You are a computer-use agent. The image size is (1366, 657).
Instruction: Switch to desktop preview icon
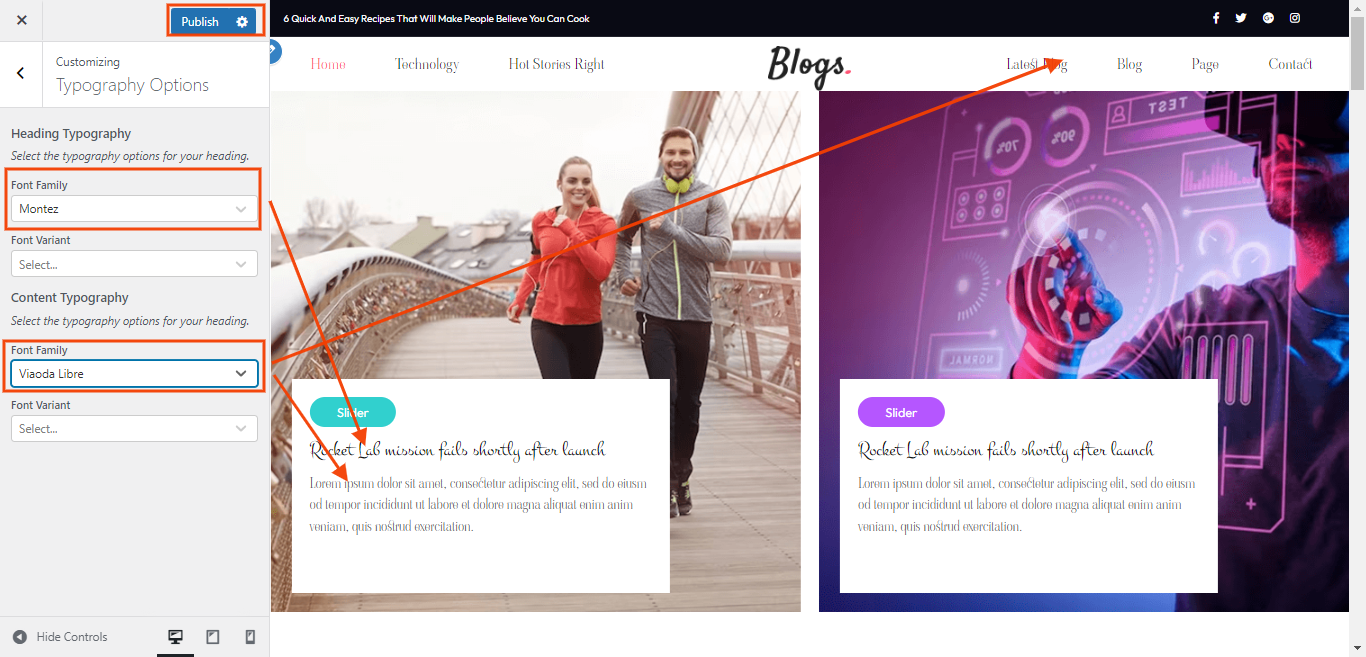point(175,637)
